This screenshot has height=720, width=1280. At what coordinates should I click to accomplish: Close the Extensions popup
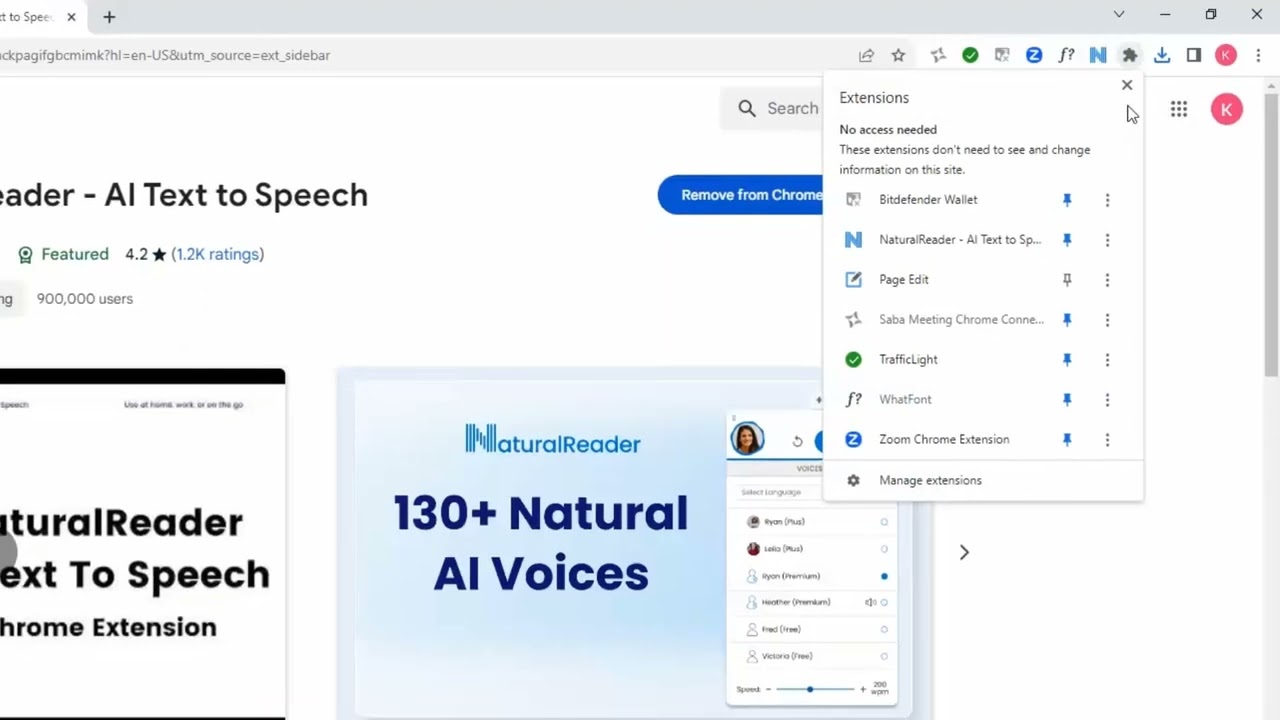pyautogui.click(x=1127, y=85)
